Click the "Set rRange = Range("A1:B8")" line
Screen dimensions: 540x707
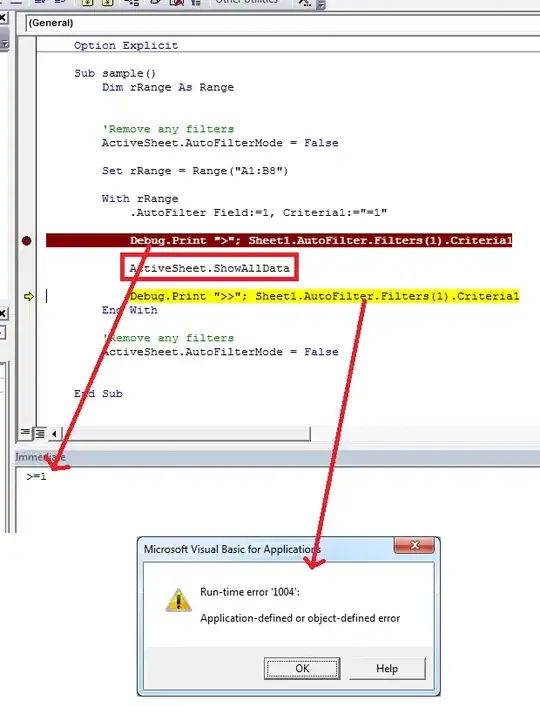coord(195,171)
